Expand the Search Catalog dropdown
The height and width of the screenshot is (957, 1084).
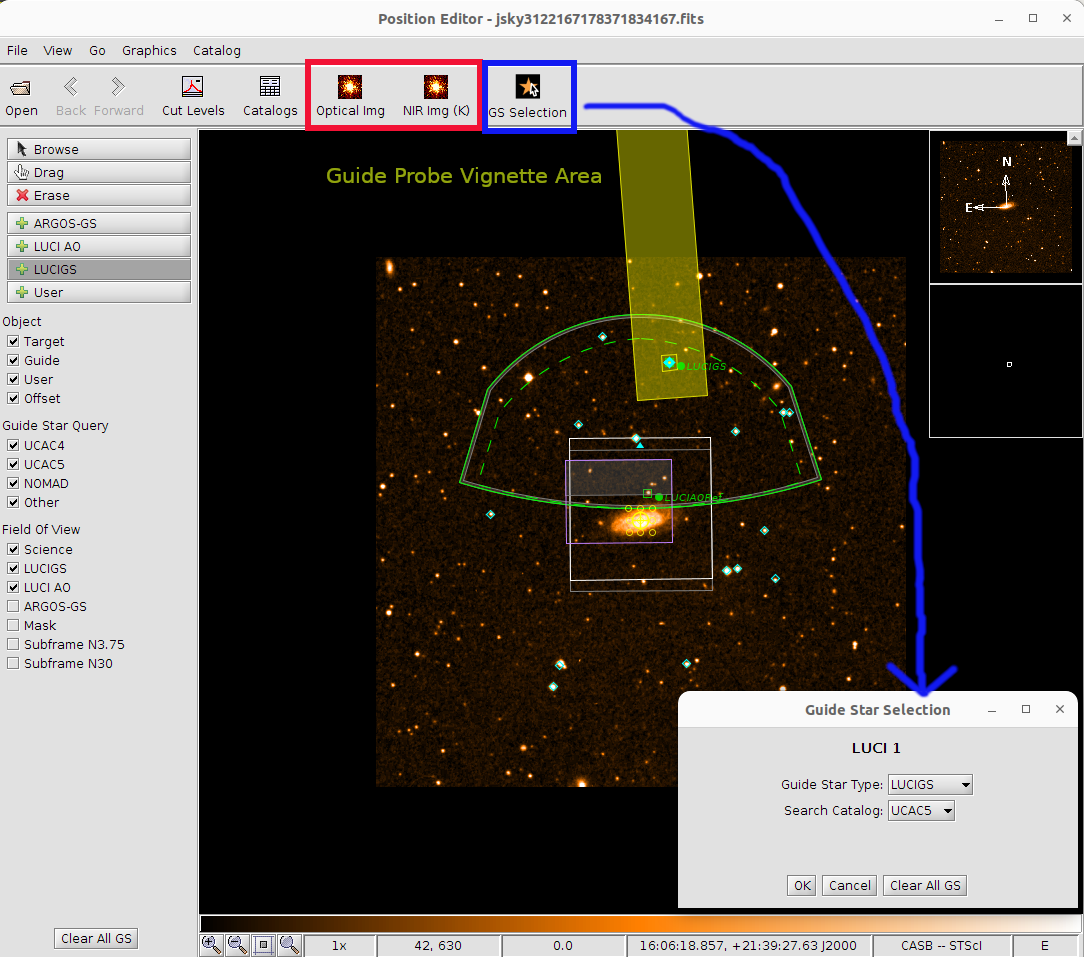921,811
